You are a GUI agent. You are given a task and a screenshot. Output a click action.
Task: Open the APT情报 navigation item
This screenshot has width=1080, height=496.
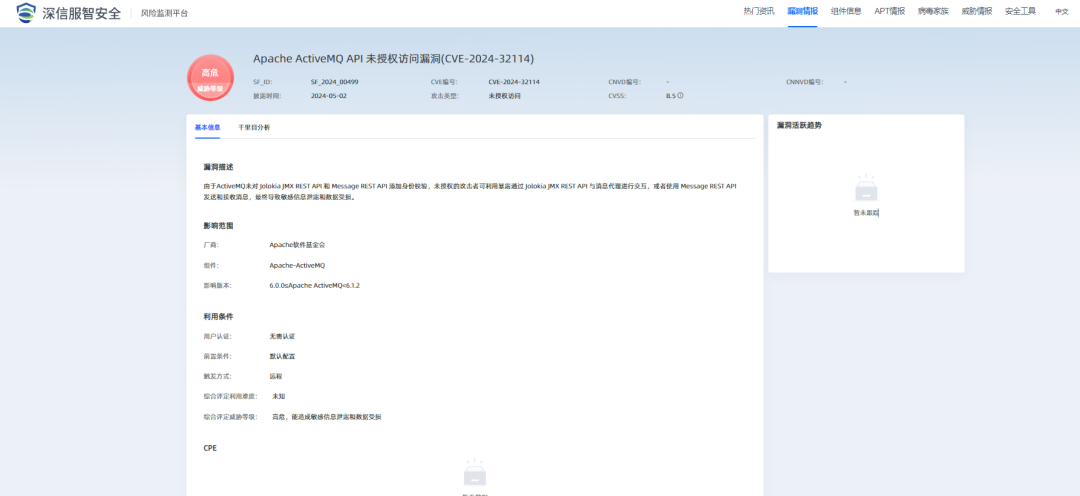coord(890,12)
